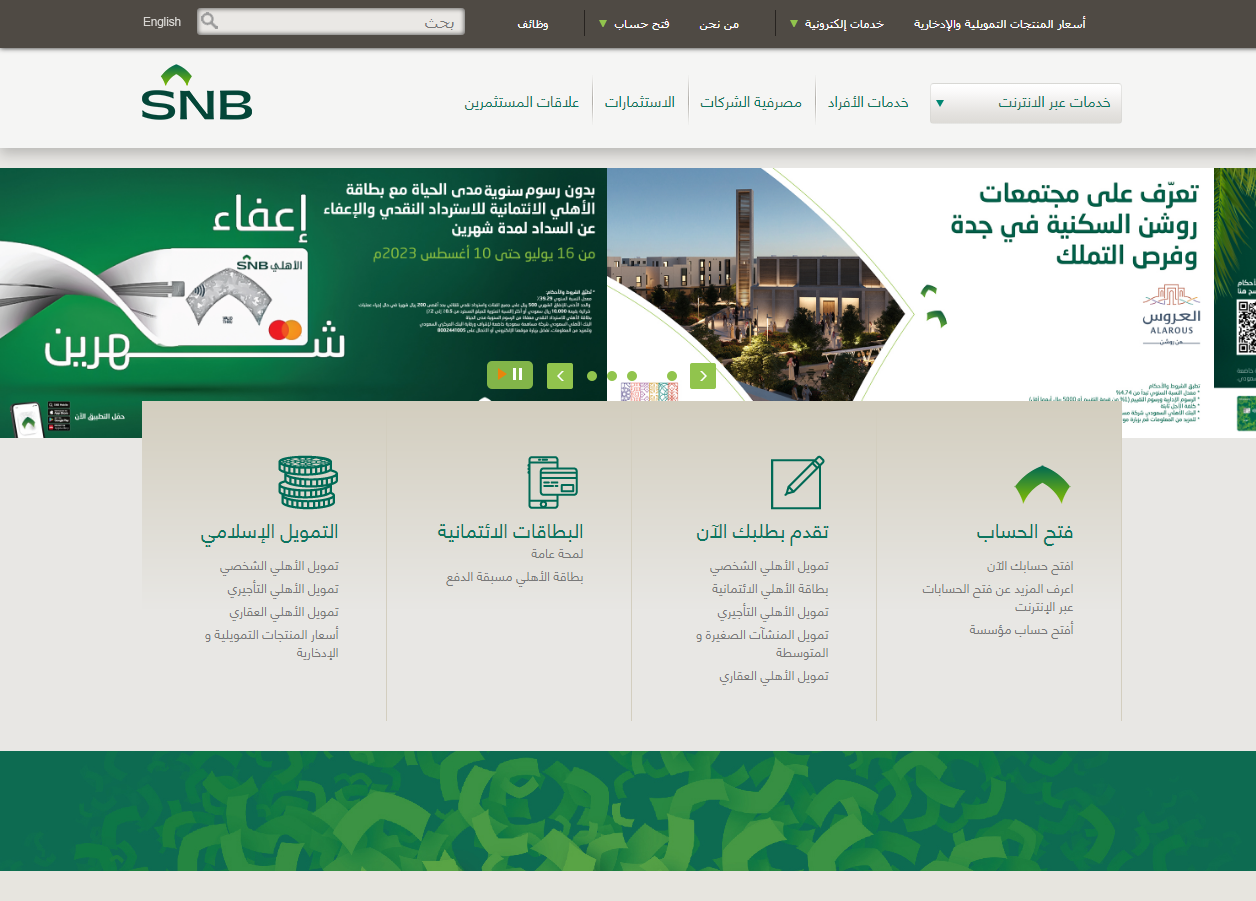Open علاقات المستثمرين menu

522,102
